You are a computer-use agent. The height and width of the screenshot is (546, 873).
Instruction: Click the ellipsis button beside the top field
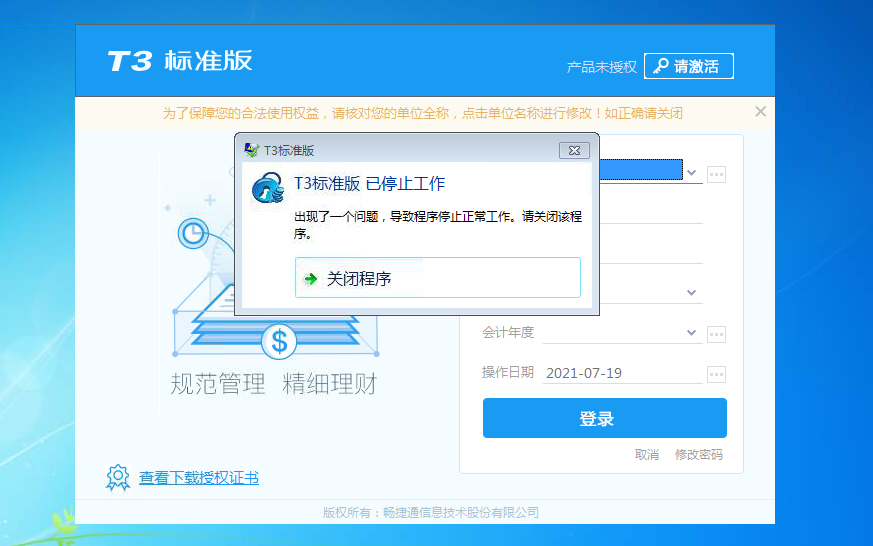[x=717, y=175]
